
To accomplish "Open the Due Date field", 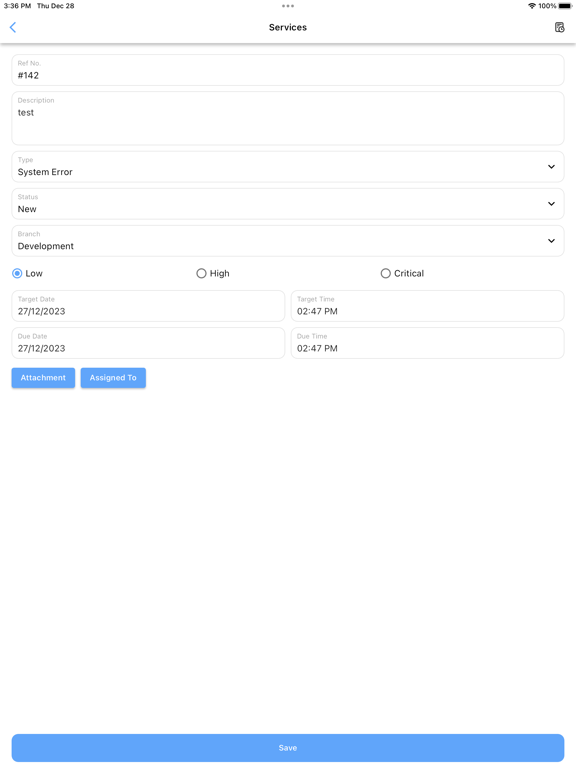I will click(x=148, y=343).
